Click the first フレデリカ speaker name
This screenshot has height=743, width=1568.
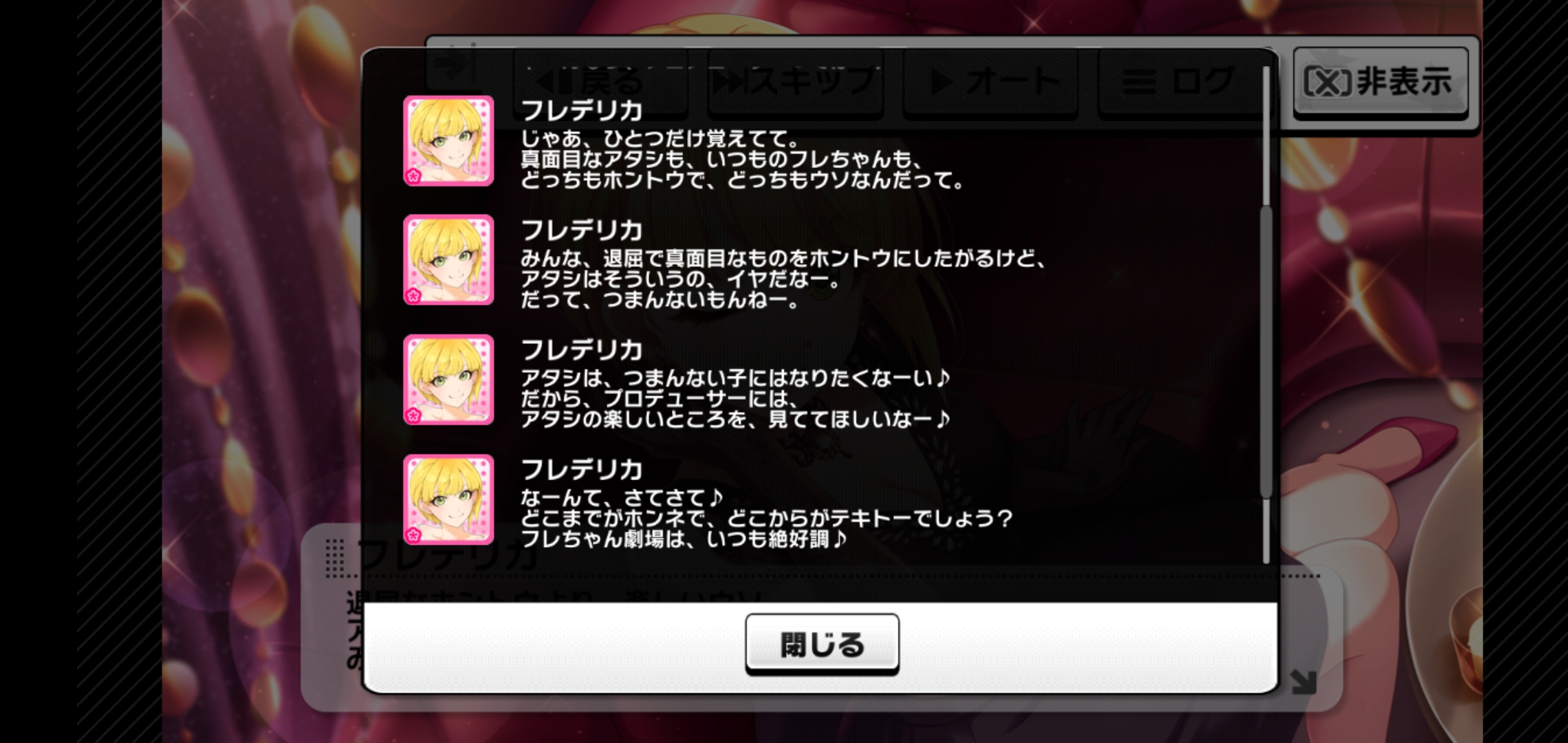(581, 110)
